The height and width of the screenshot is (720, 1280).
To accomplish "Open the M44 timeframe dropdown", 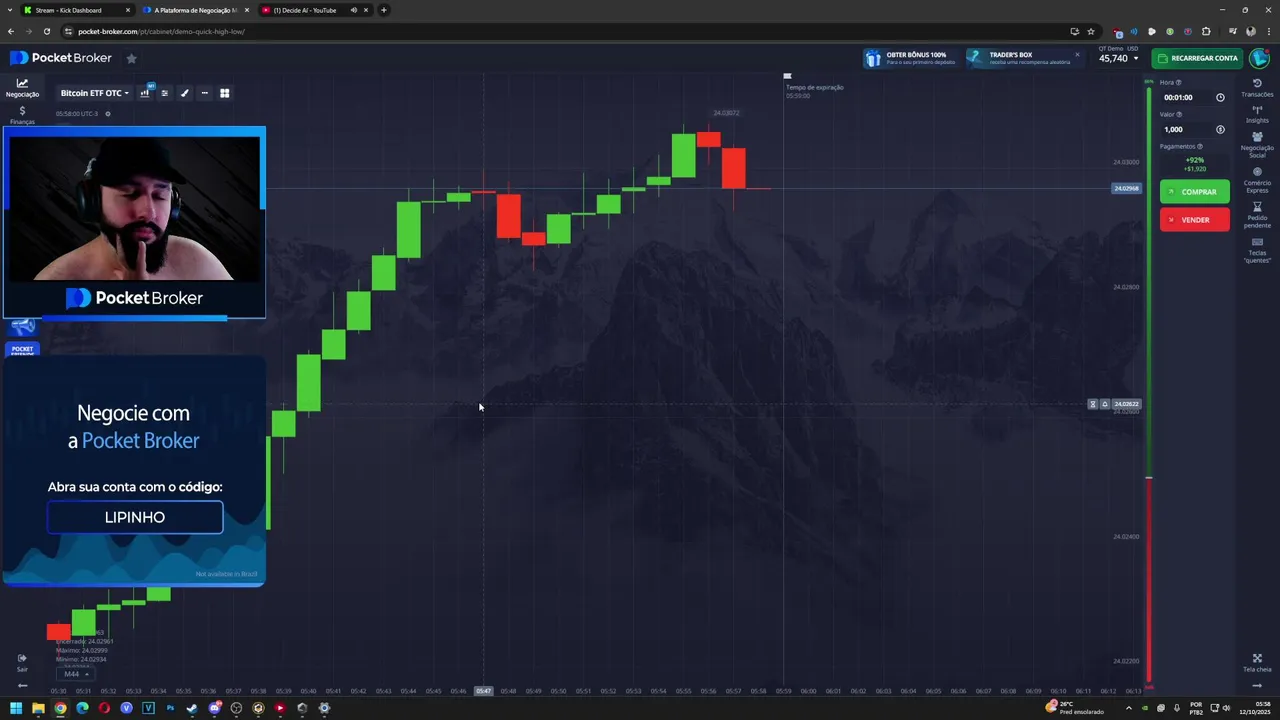I will pyautogui.click(x=75, y=674).
